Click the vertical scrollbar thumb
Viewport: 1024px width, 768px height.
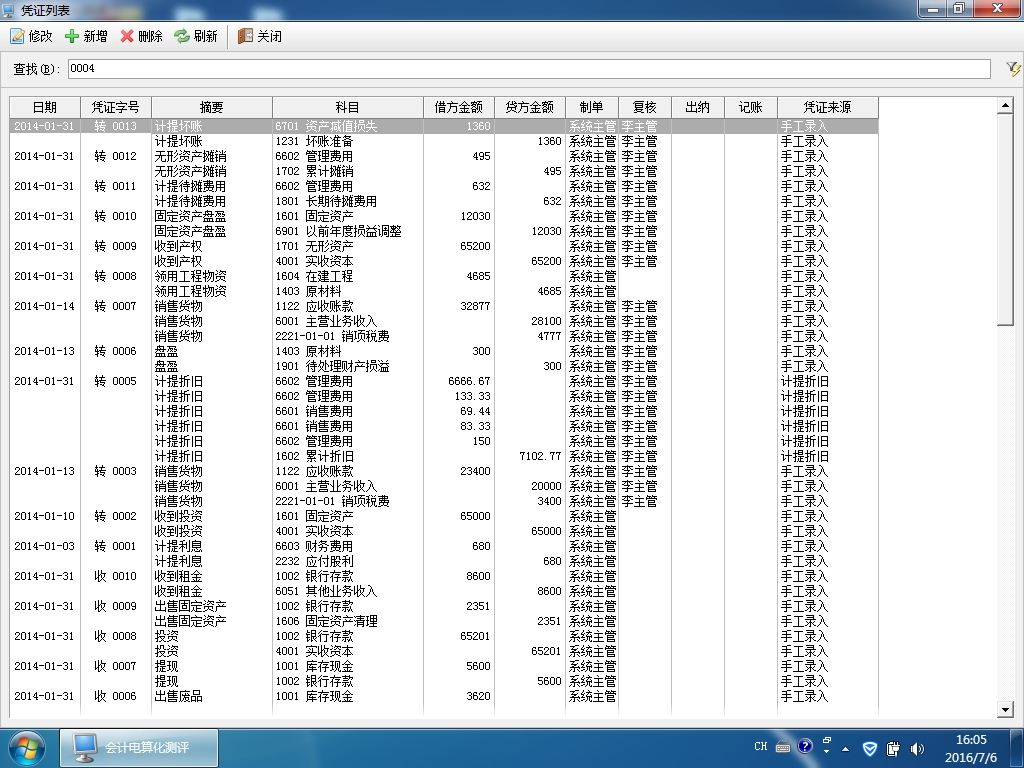click(1006, 219)
